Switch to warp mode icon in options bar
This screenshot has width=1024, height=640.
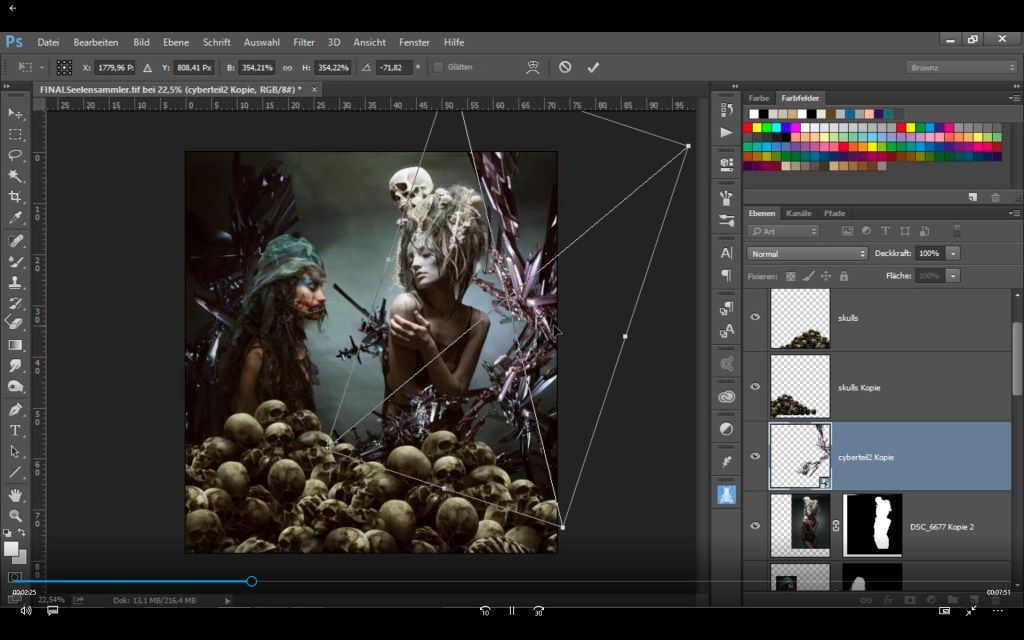[533, 67]
